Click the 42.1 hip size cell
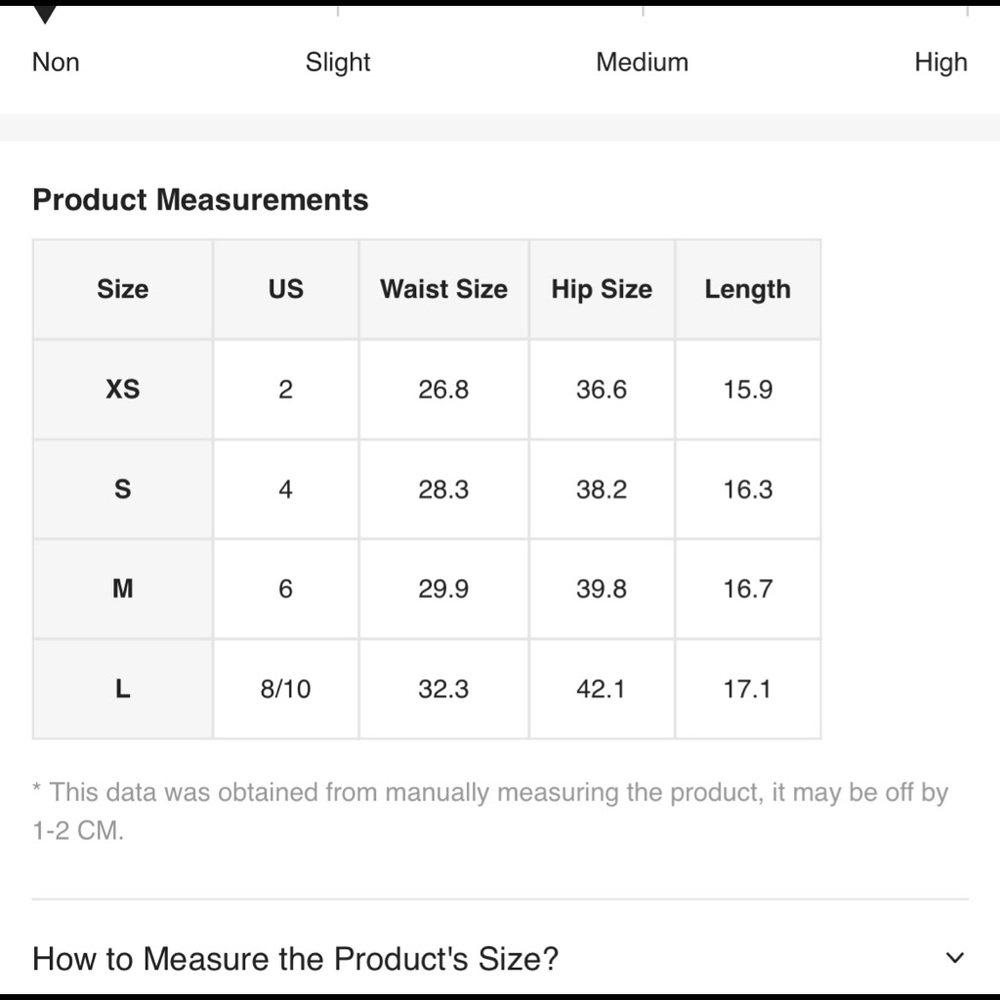Image resolution: width=1000 pixels, height=1000 pixels. [x=602, y=689]
